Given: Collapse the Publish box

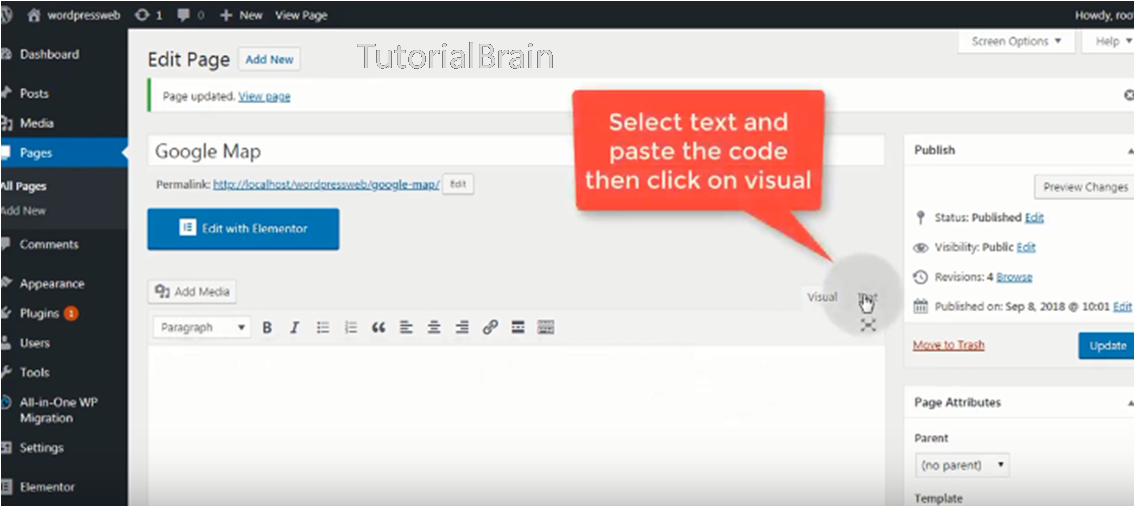Looking at the screenshot, I should pyautogui.click(x=1130, y=151).
